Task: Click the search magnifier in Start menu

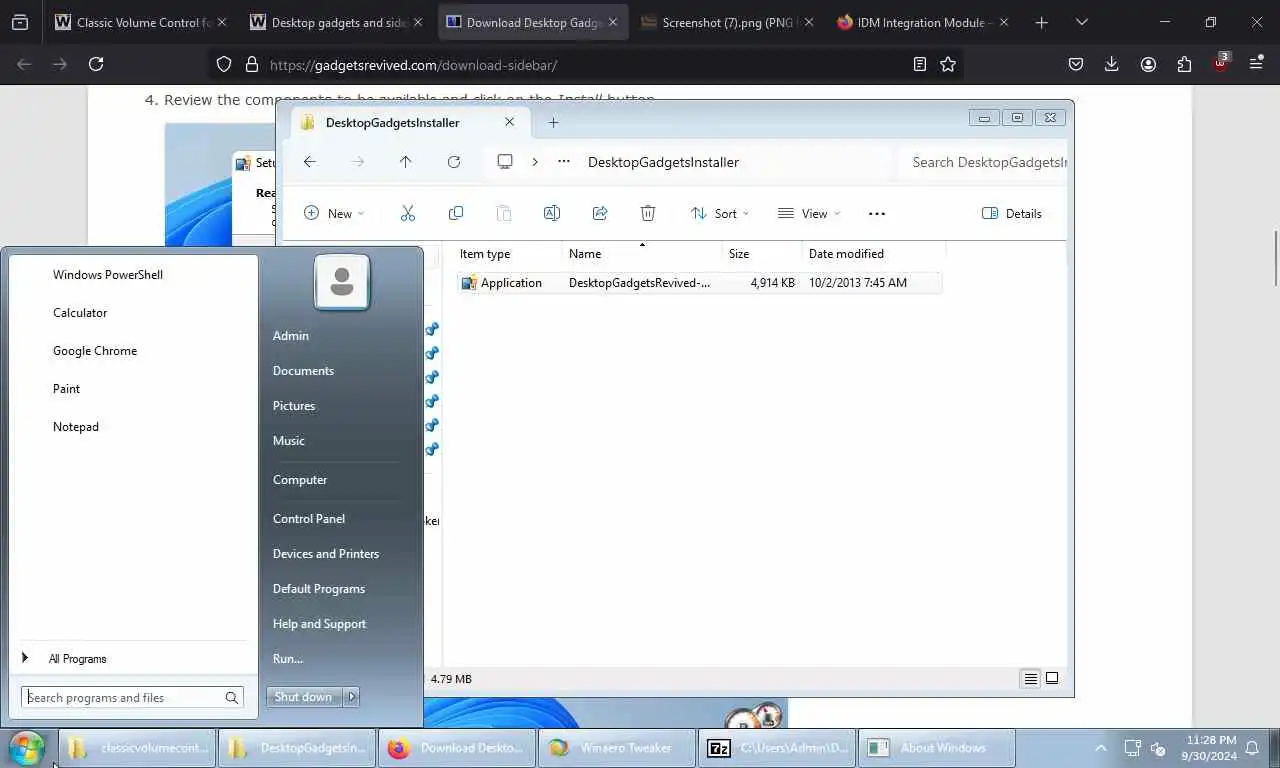Action: [232, 698]
